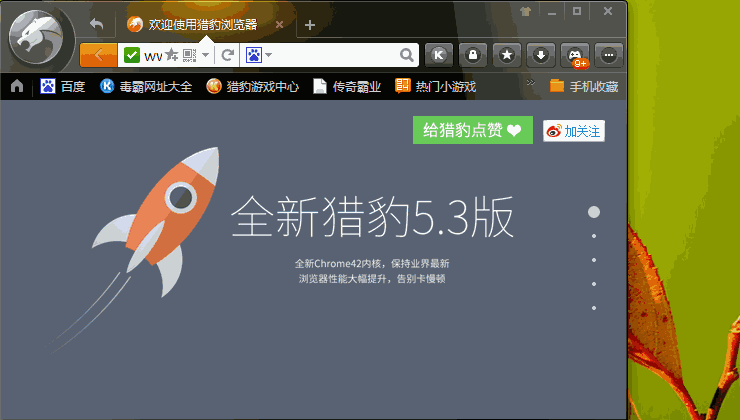Image resolution: width=740 pixels, height=420 pixels.
Task: Open a new tab with plus button
Action: tap(310, 25)
